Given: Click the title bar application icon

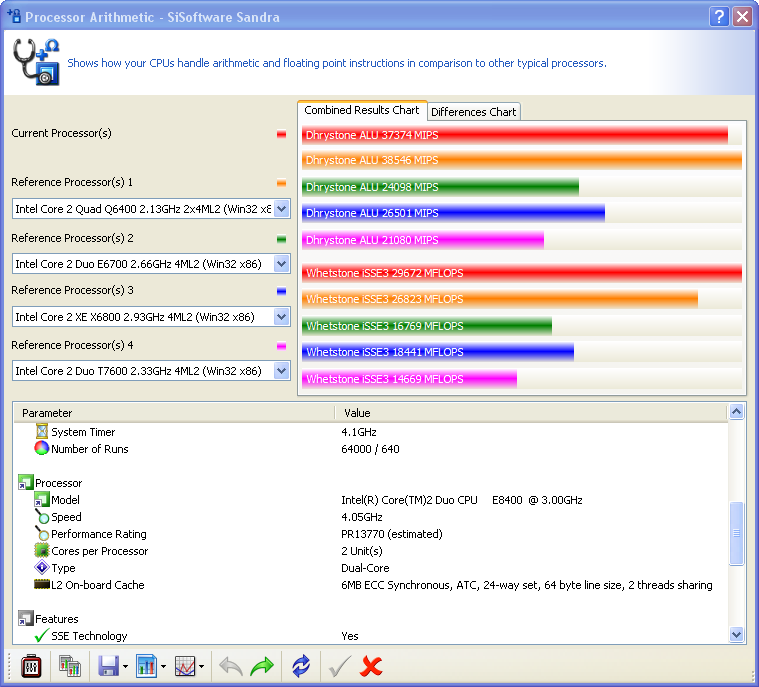Looking at the screenshot, I should pyautogui.click(x=14, y=16).
